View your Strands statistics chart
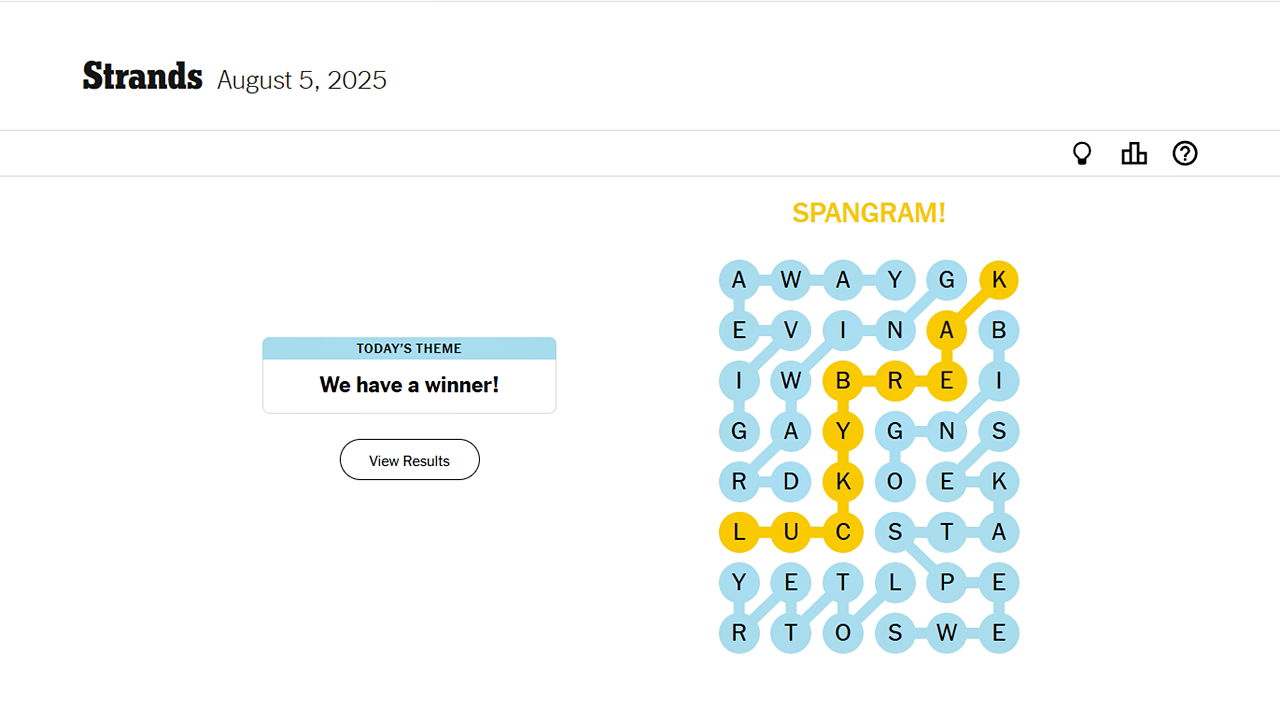 1134,153
